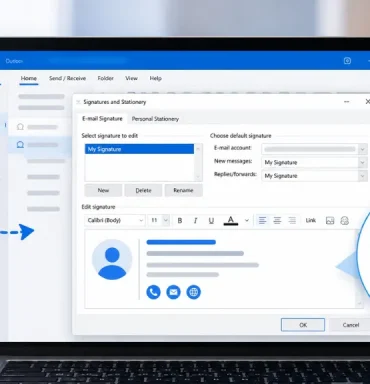Switch to E-mail Signature tab
The width and height of the screenshot is (370, 384).
(102, 119)
